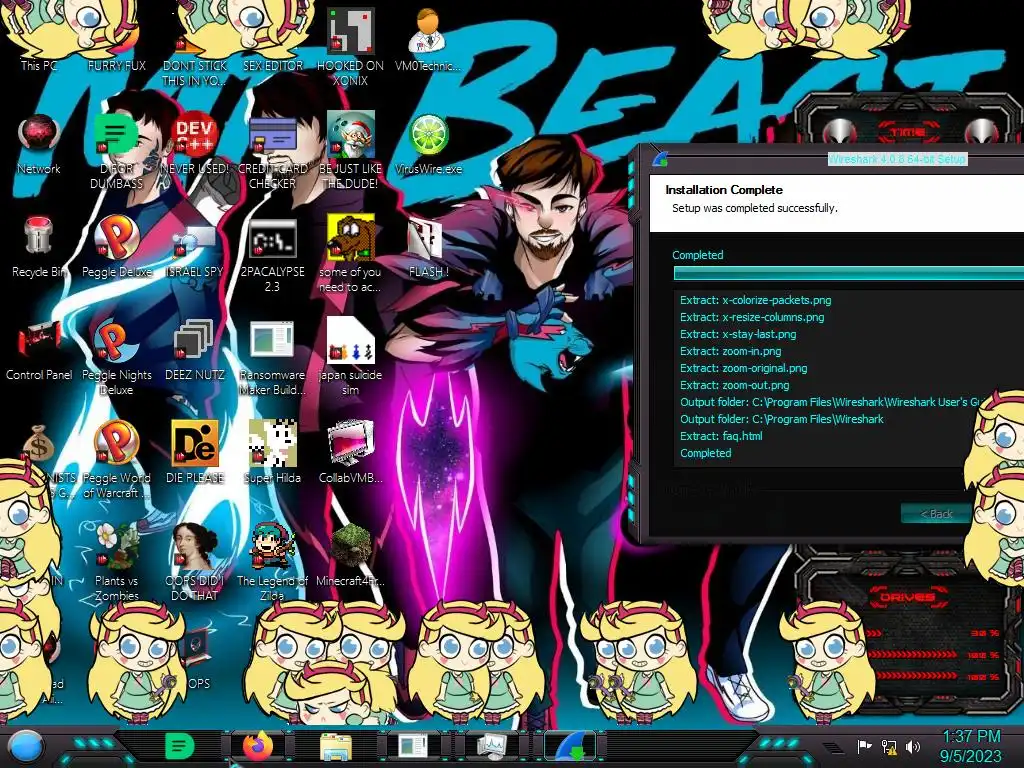Click the 'Installation Complete' header text

(x=724, y=189)
